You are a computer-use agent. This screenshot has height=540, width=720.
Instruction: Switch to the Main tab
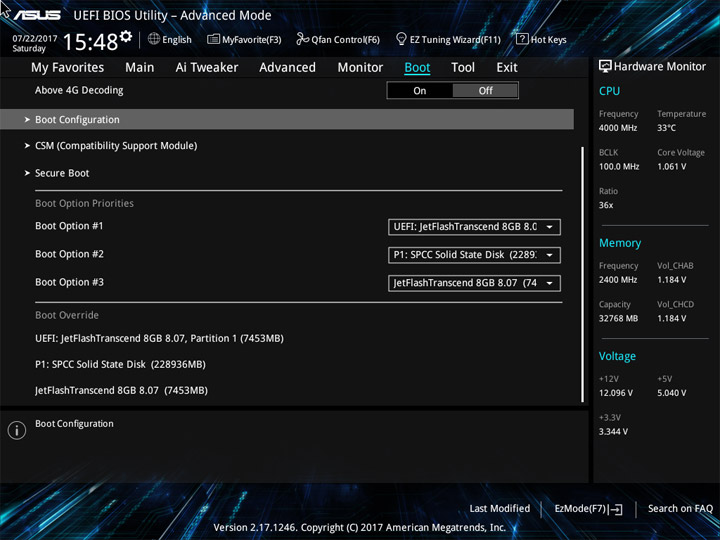point(140,68)
